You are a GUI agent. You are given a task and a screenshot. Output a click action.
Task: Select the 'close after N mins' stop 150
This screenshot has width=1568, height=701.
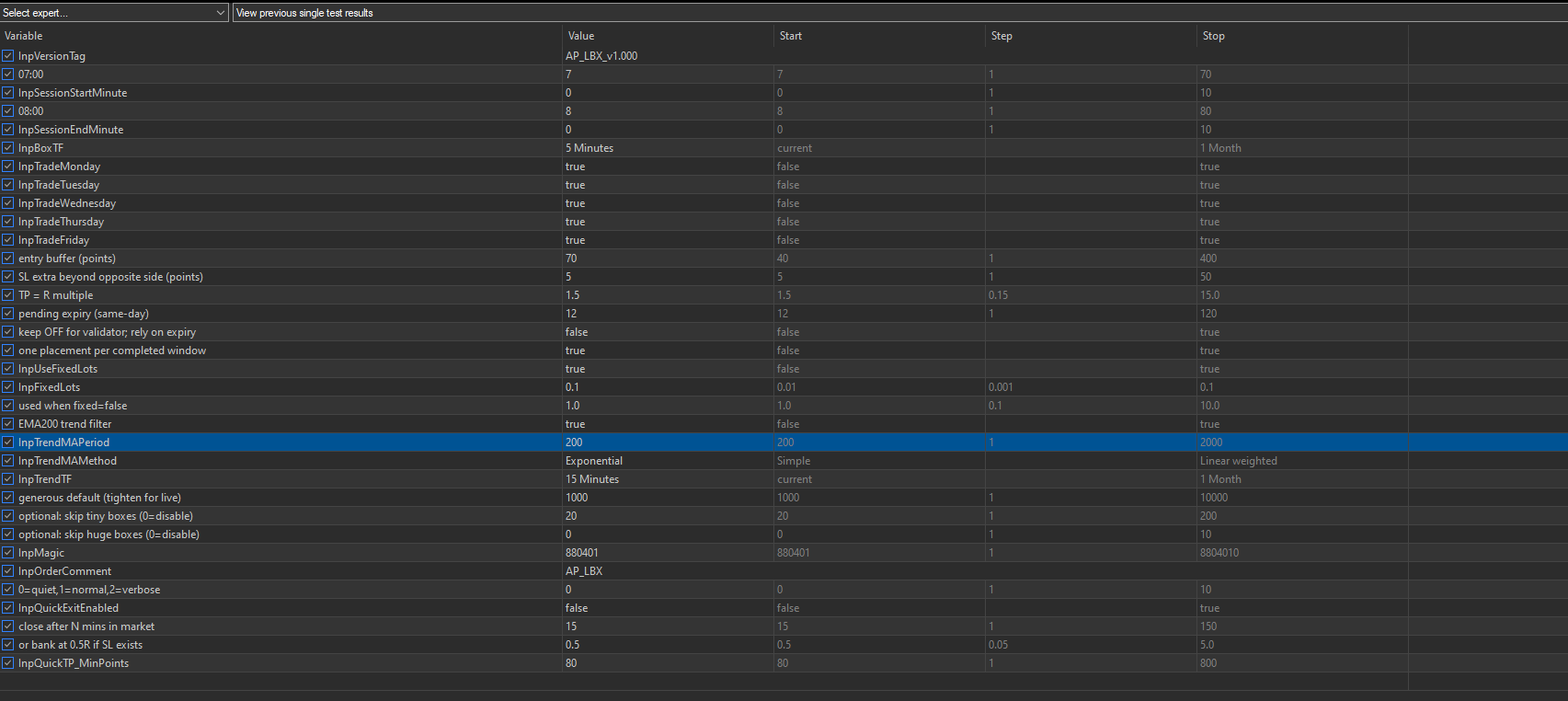pyautogui.click(x=1208, y=626)
